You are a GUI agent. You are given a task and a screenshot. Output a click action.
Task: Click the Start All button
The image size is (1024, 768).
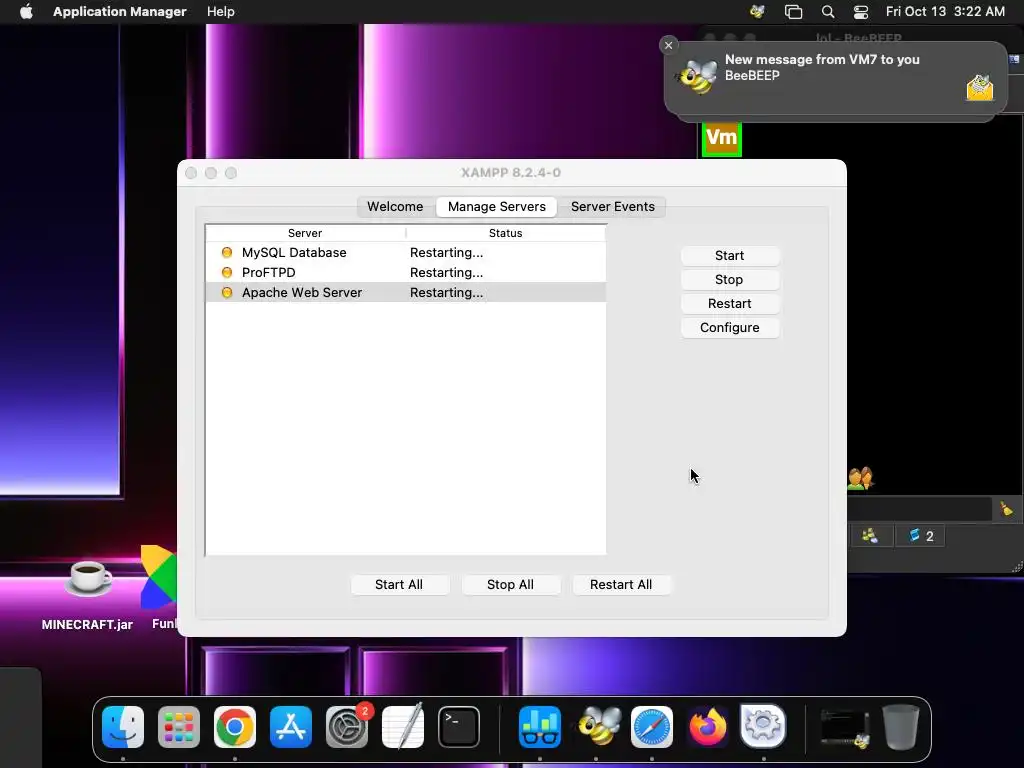point(399,584)
